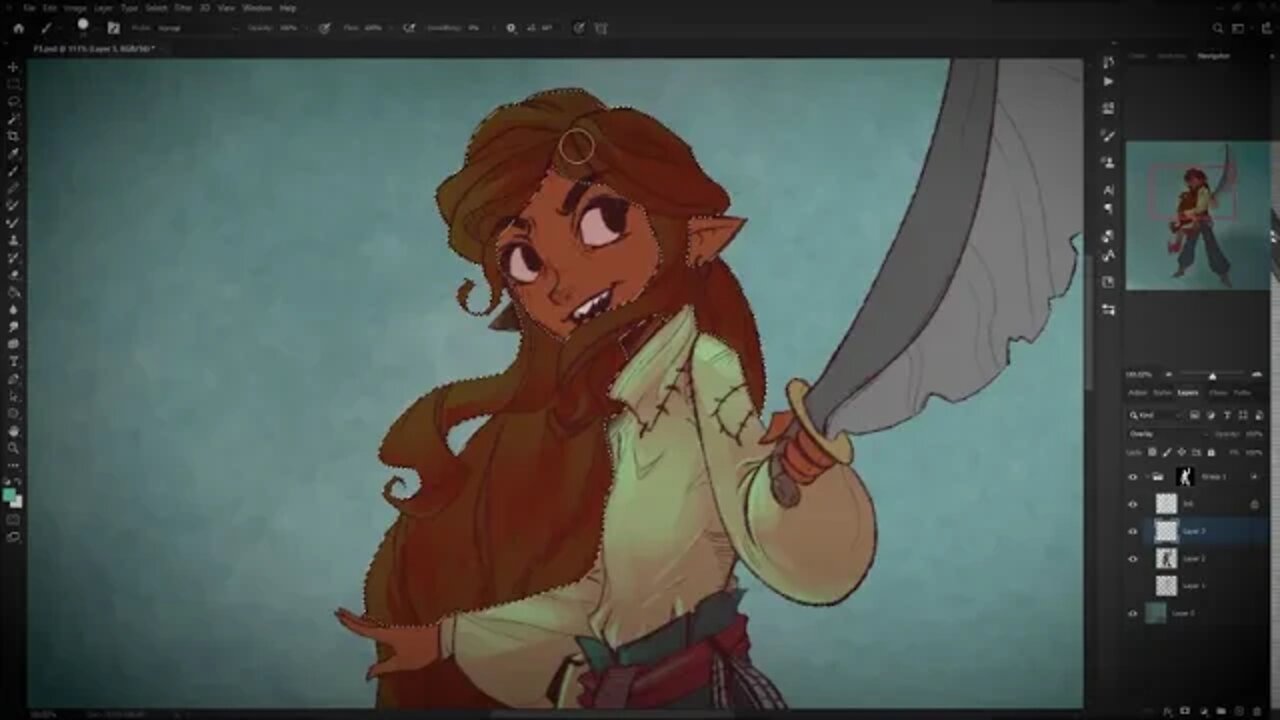Viewport: 1280px width, 720px height.
Task: Open Character panel icon in collapsed dock
Action: [x=1108, y=189]
